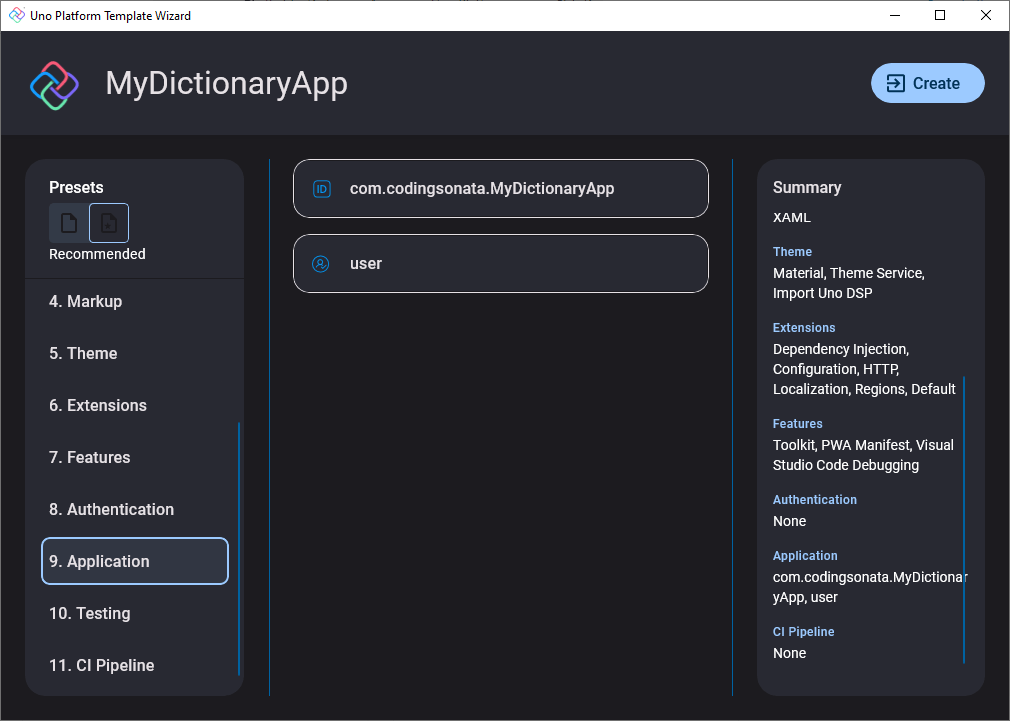Edit the com.codingsonata.MyDictionaryApp ID field
Viewport: 1010px width, 721px height.
(500, 189)
